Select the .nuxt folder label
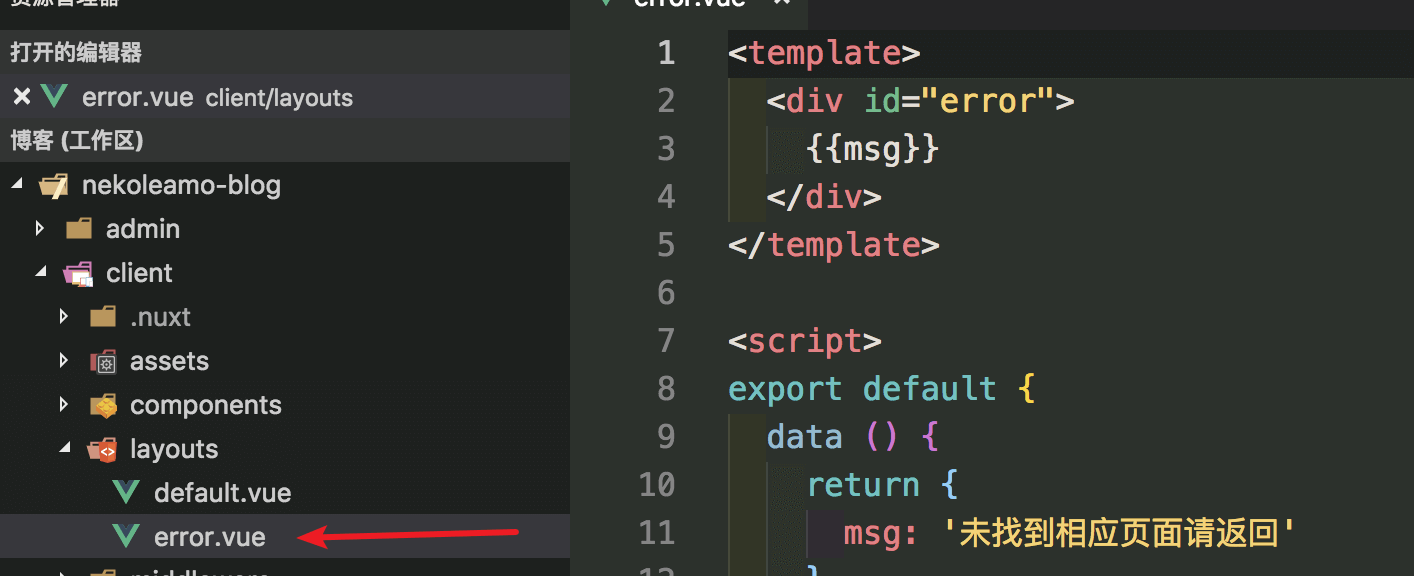 160,317
